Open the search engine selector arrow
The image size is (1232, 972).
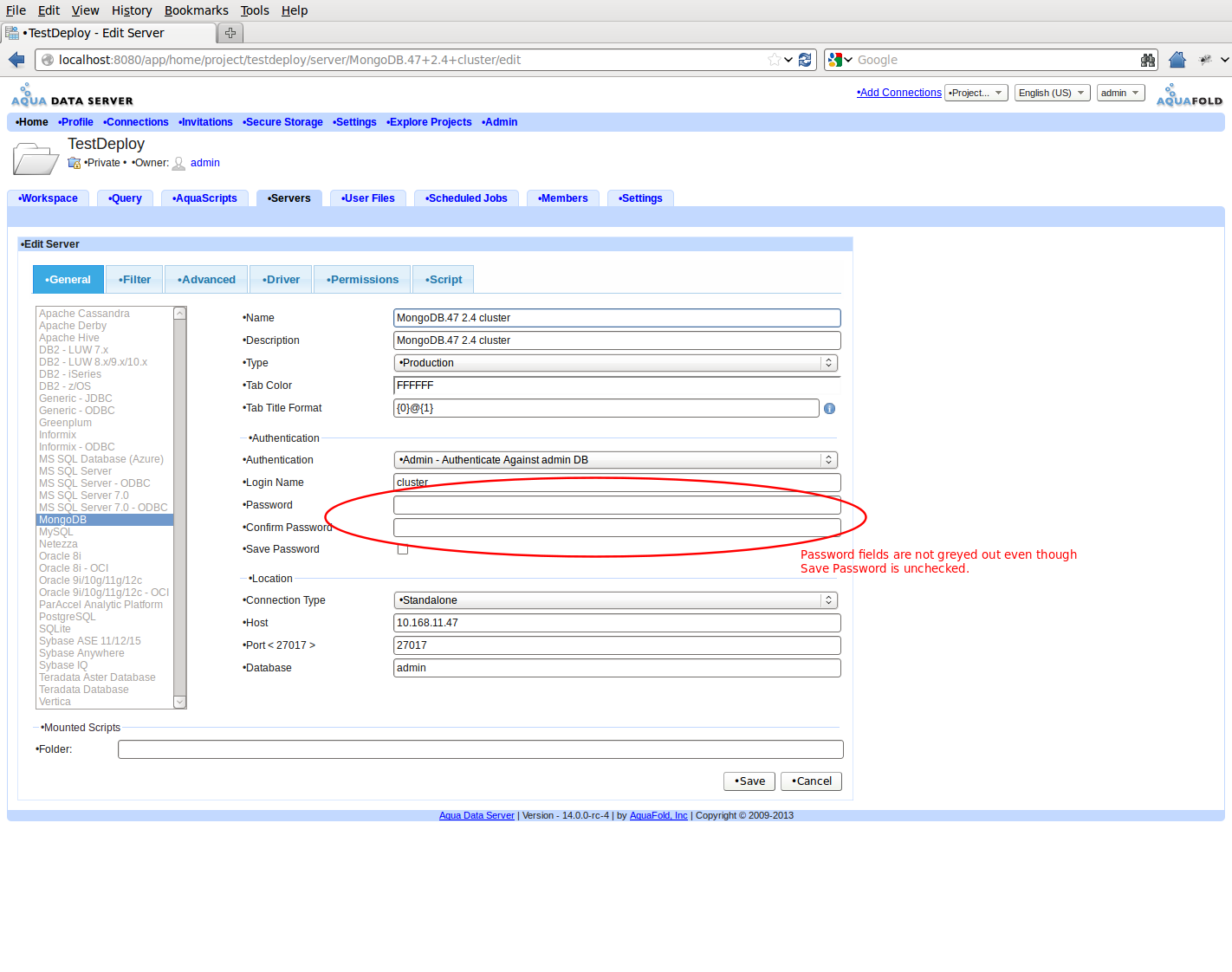tap(847, 60)
